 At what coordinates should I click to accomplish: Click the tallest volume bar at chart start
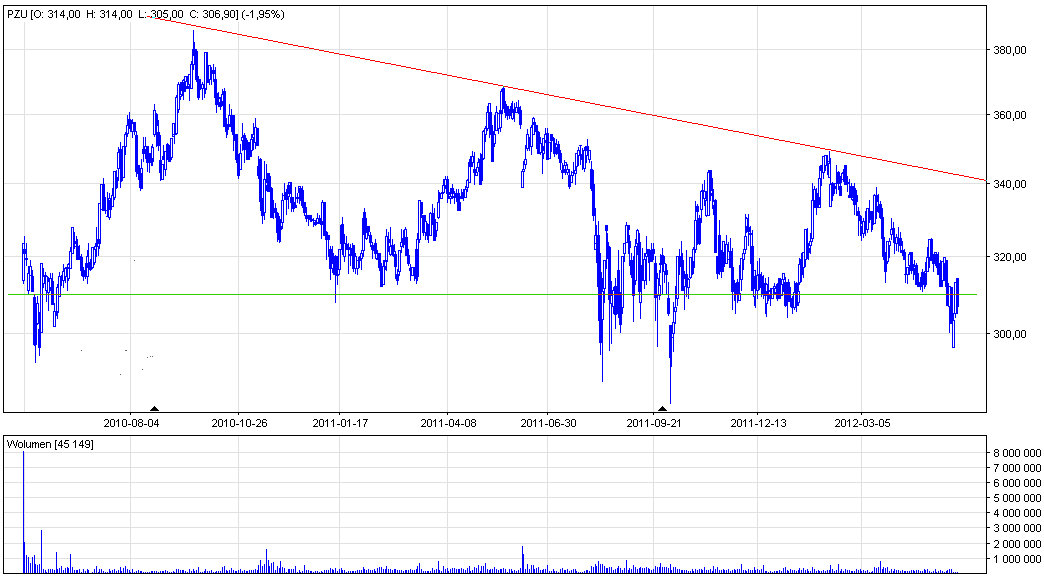(x=23, y=512)
